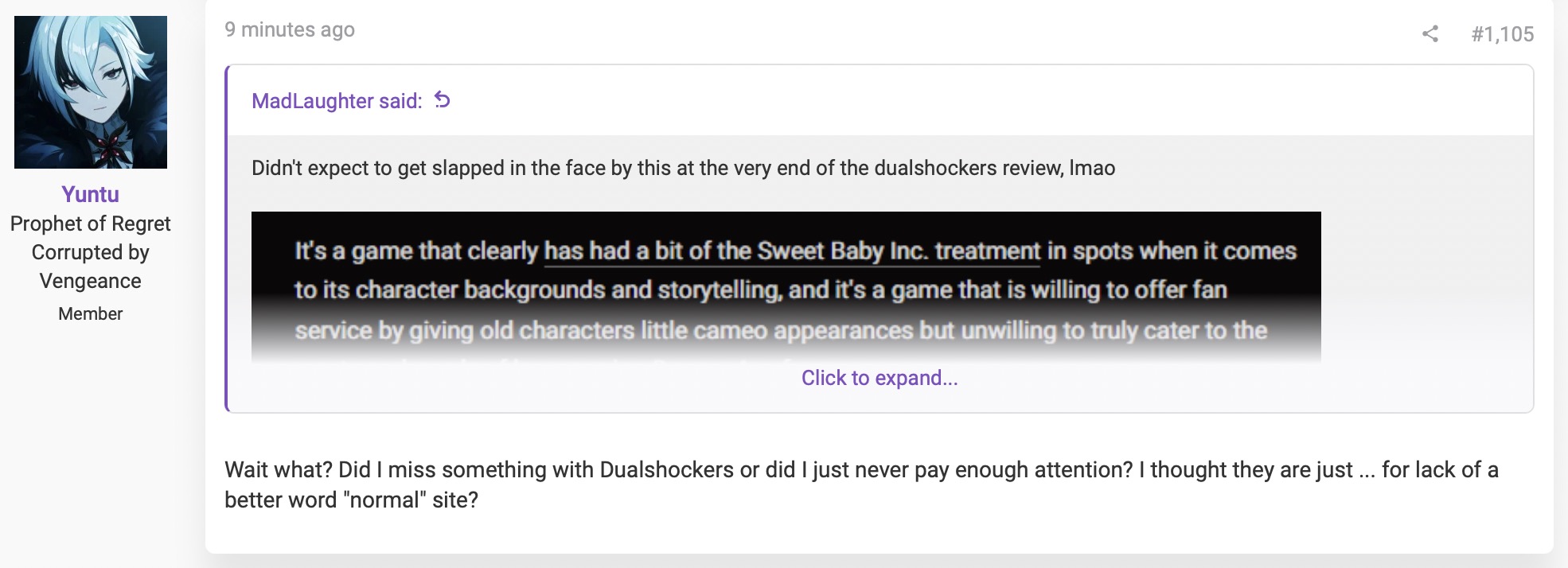
Task: Click 'Corrupted by Vengeance' custom title text
Action: click(91, 266)
